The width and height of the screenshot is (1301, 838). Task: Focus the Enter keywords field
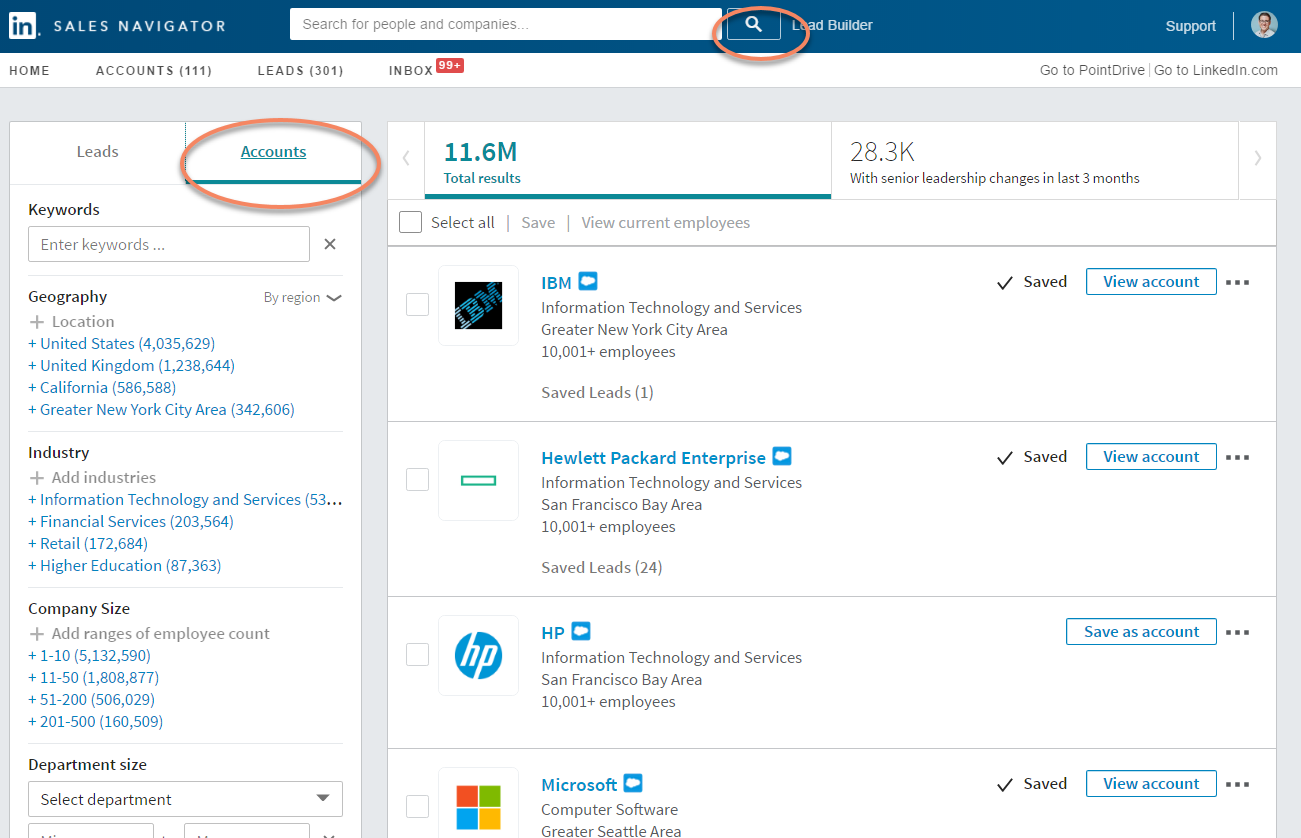169,244
